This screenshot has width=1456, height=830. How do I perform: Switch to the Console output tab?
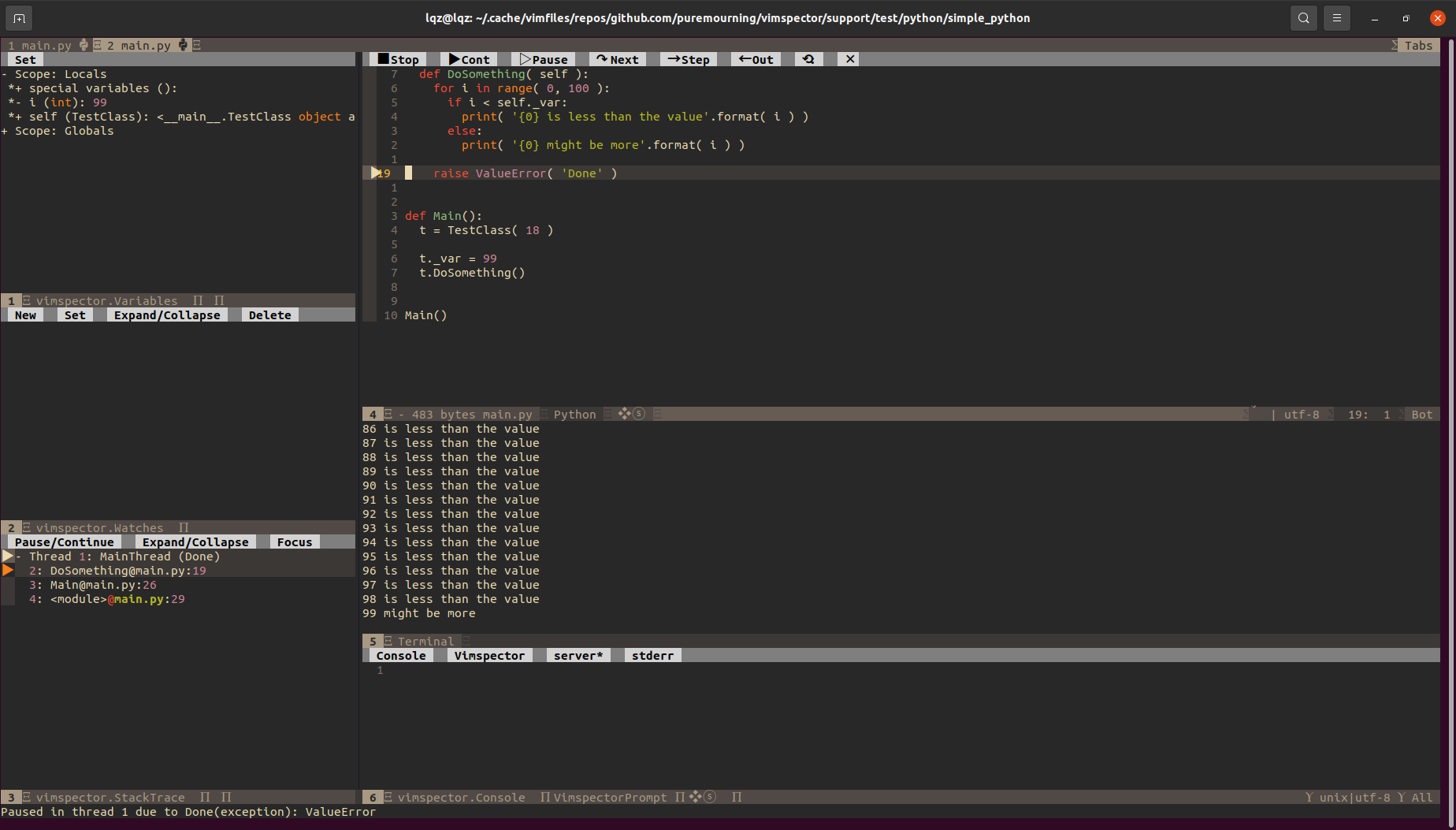coord(401,655)
